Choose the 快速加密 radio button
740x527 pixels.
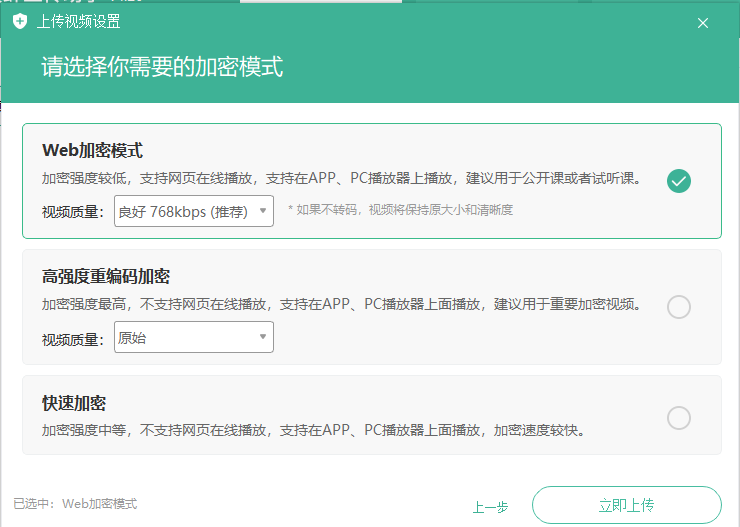pyautogui.click(x=679, y=418)
